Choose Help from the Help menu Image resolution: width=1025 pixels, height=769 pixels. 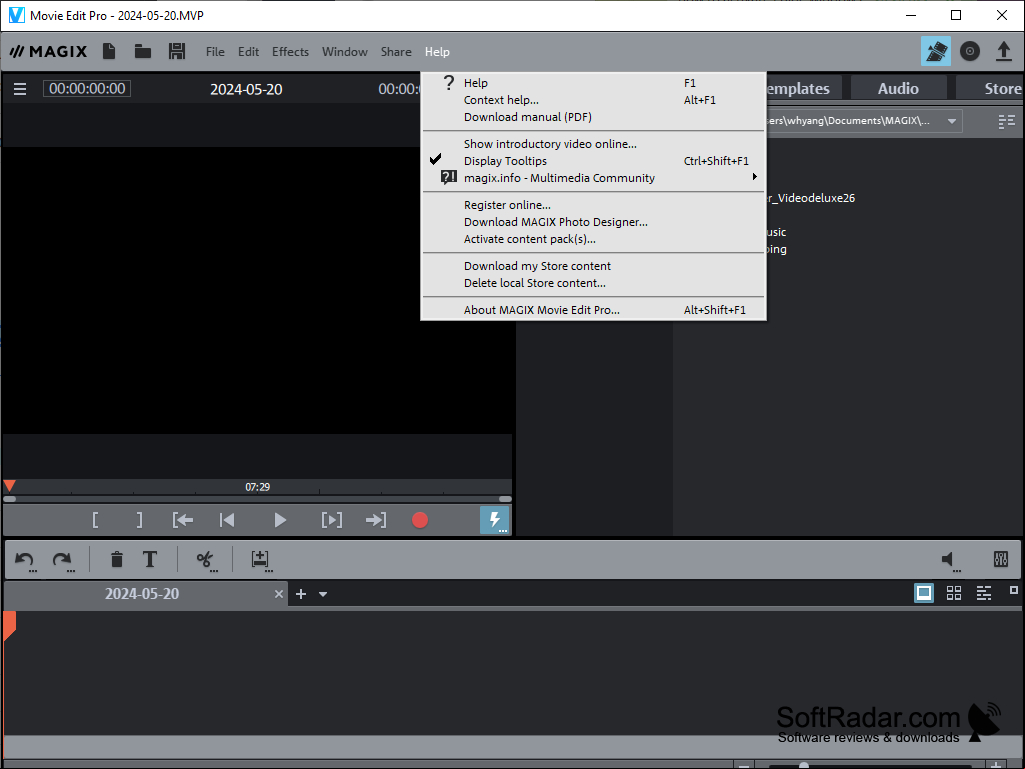(x=594, y=83)
